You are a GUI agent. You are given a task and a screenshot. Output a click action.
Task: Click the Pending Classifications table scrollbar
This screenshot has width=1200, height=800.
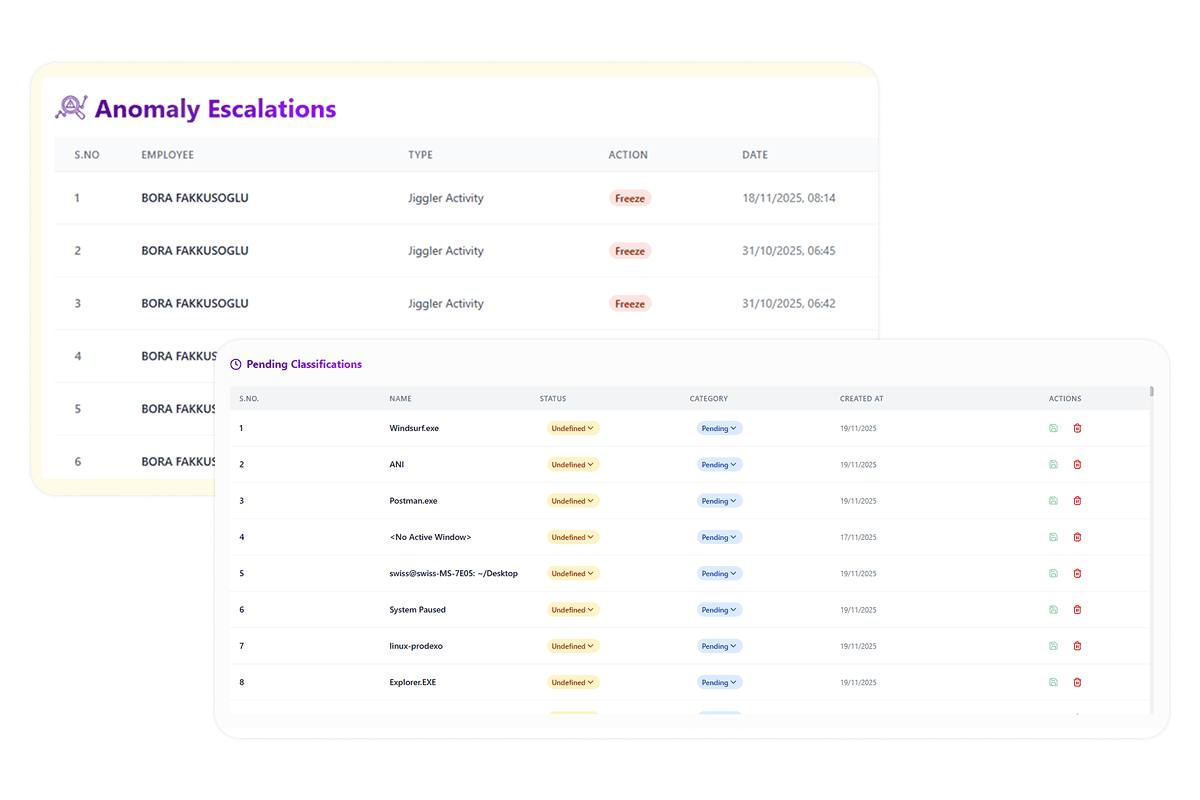click(x=1152, y=392)
